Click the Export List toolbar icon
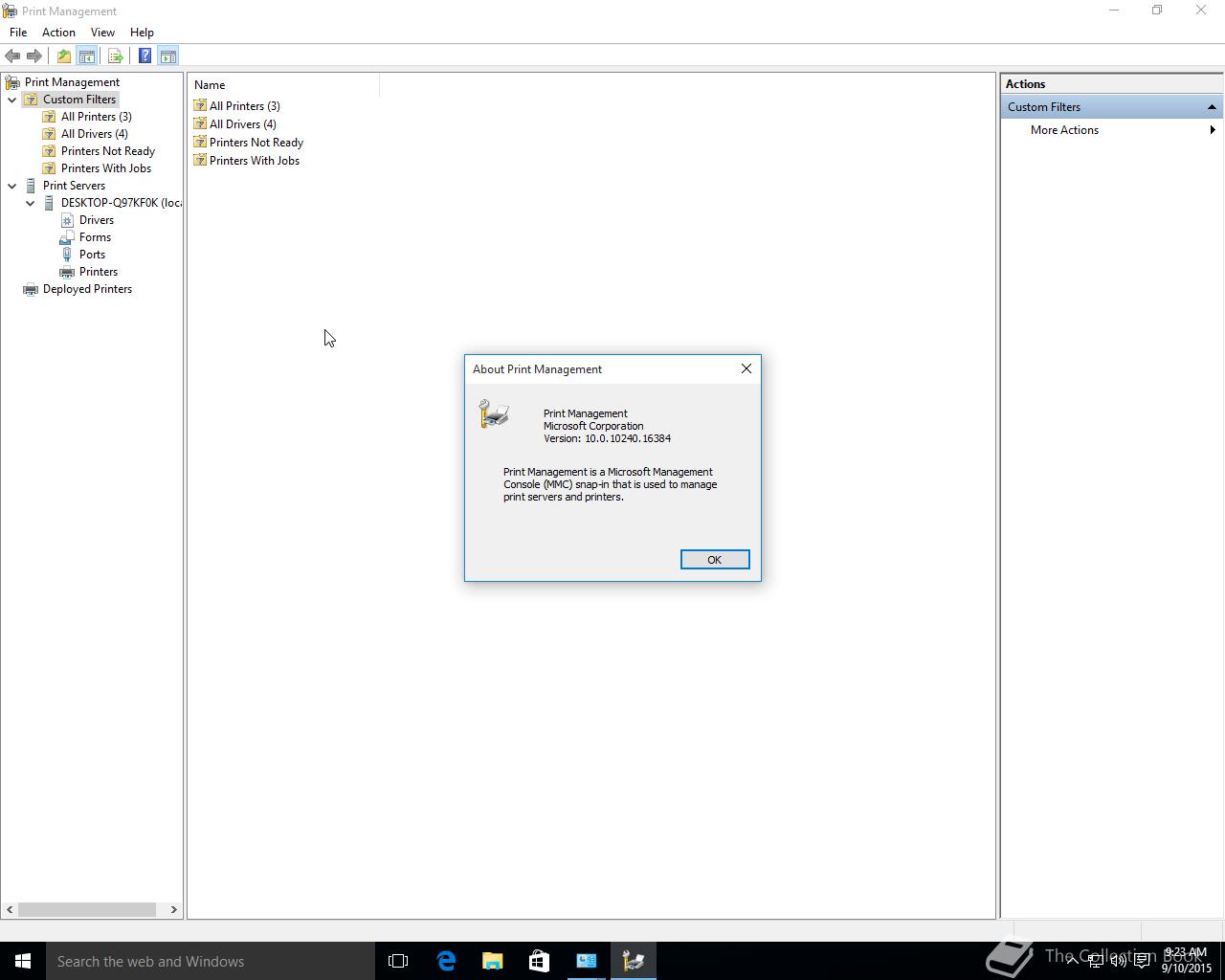 pos(115,56)
